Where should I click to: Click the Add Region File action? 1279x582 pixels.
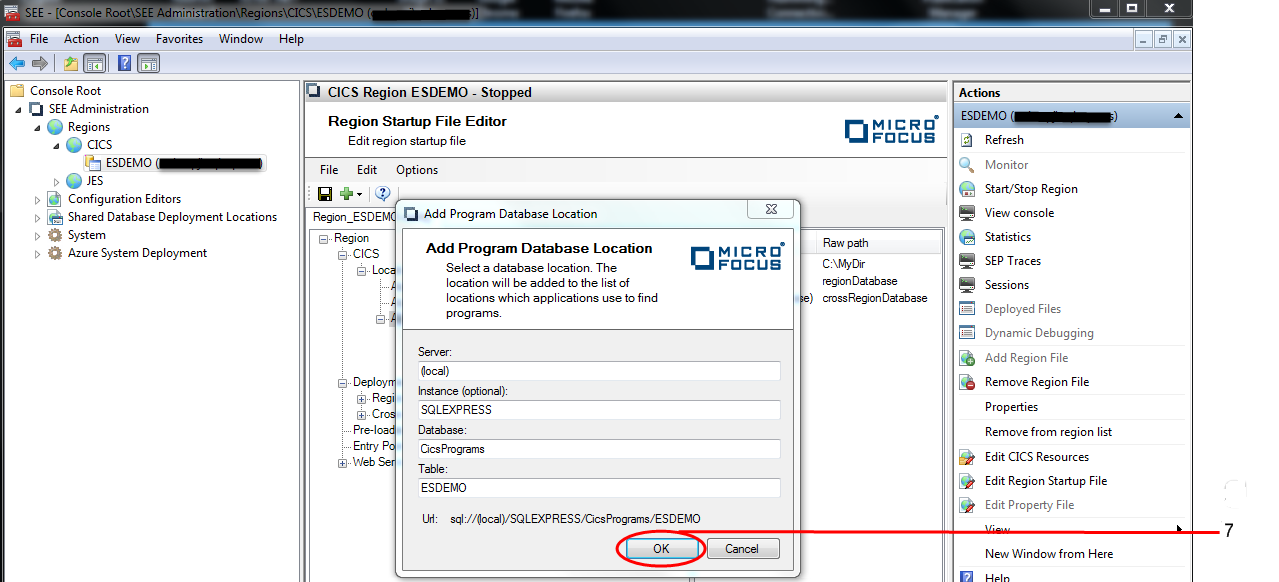pos(1026,358)
